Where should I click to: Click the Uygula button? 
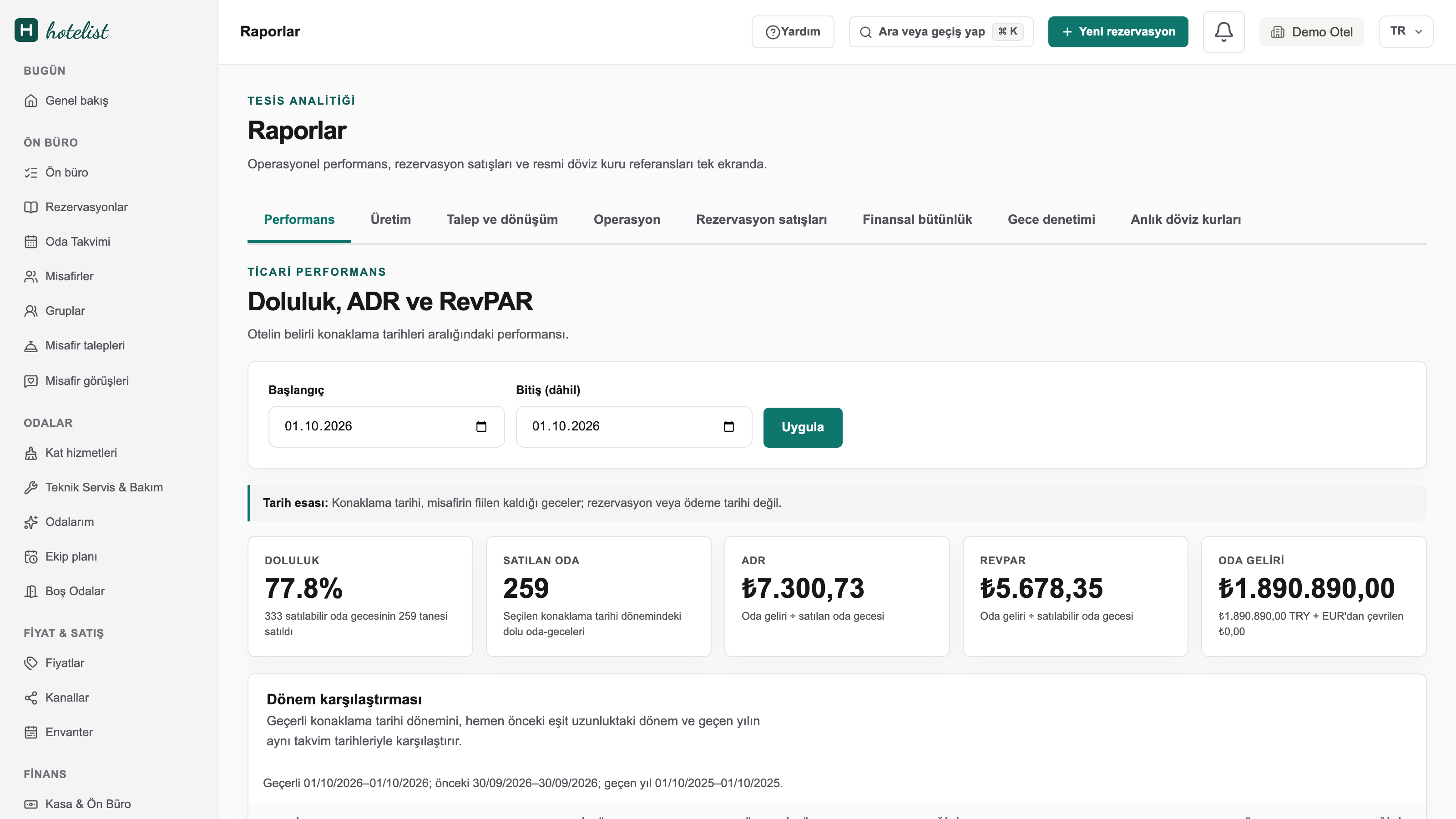[x=803, y=427]
